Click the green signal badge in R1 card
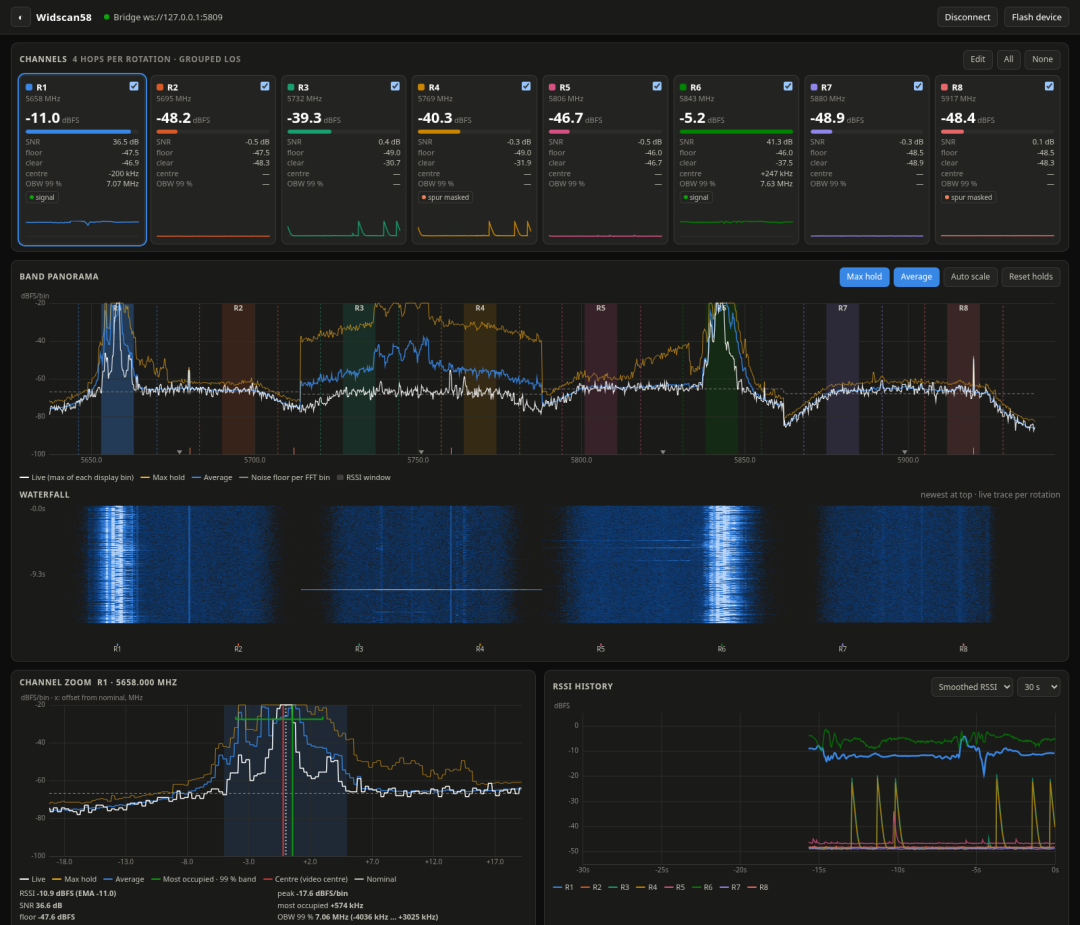The image size is (1080, 925). tap(42, 198)
